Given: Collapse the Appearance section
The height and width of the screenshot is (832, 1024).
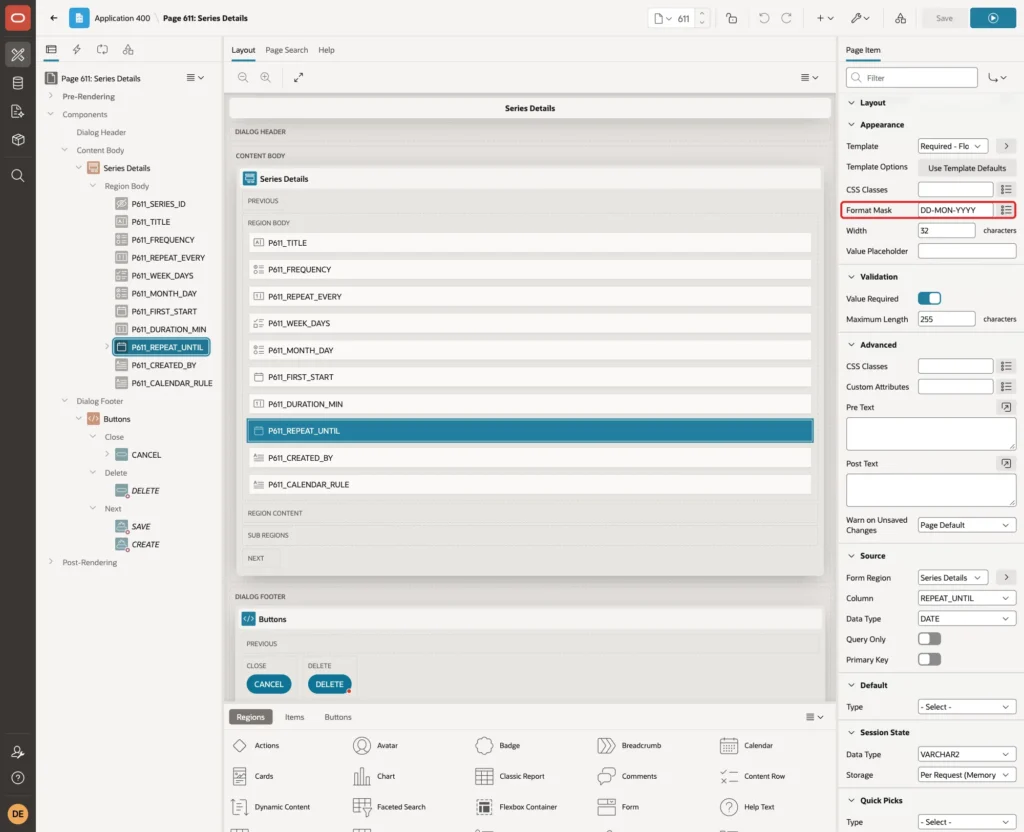Looking at the screenshot, I should (851, 125).
